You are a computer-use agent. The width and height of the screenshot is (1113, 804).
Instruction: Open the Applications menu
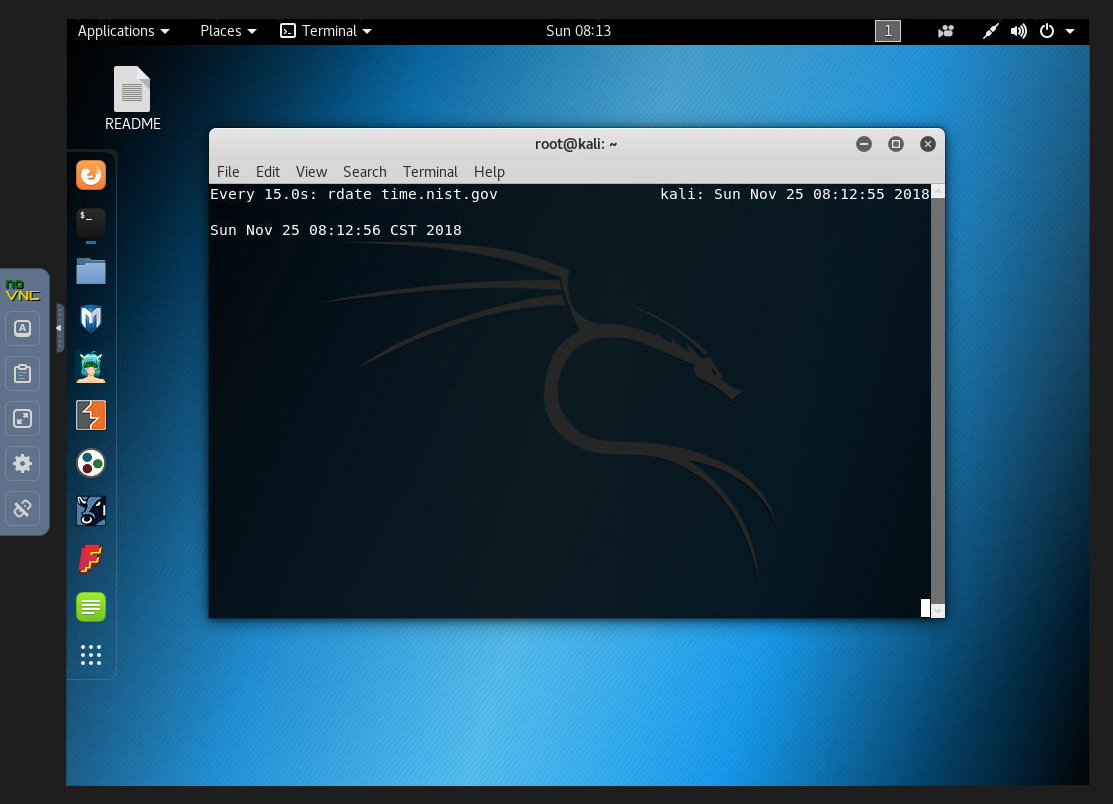(124, 31)
